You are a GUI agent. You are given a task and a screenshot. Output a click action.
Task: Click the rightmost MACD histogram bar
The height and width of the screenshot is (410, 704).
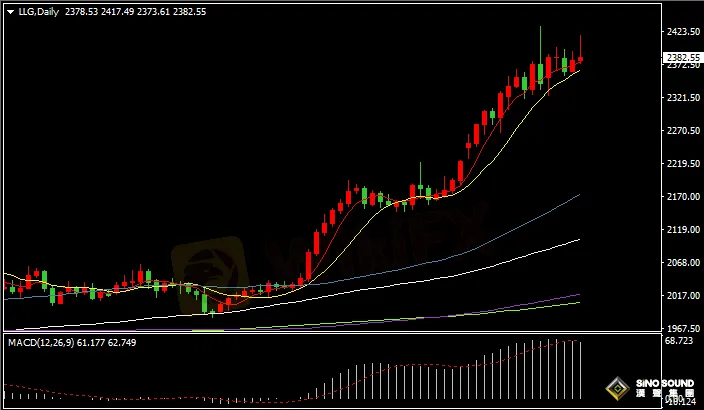coord(580,370)
